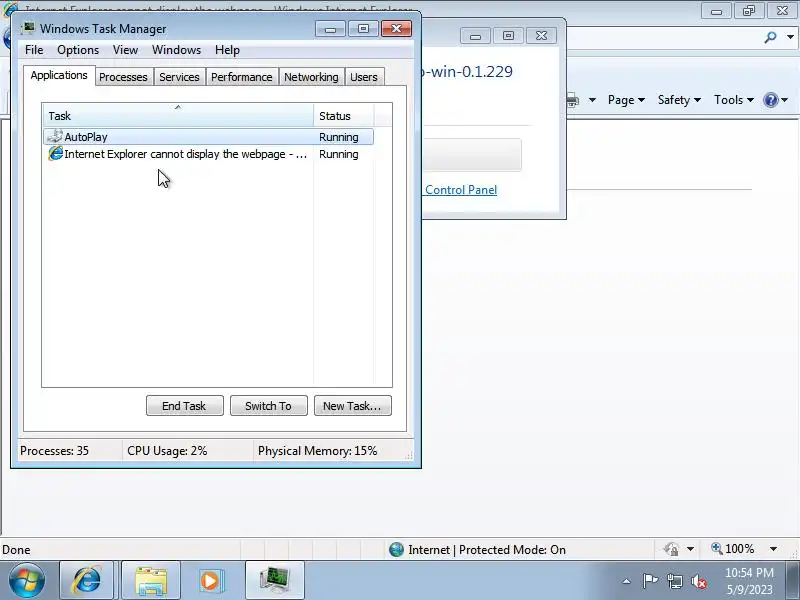
Task: Open Windows Media Player on taskbar
Action: tap(210, 580)
